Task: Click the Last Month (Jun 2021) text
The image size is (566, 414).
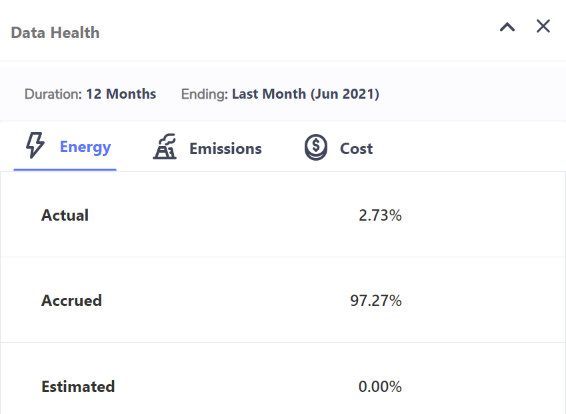Action: click(306, 94)
